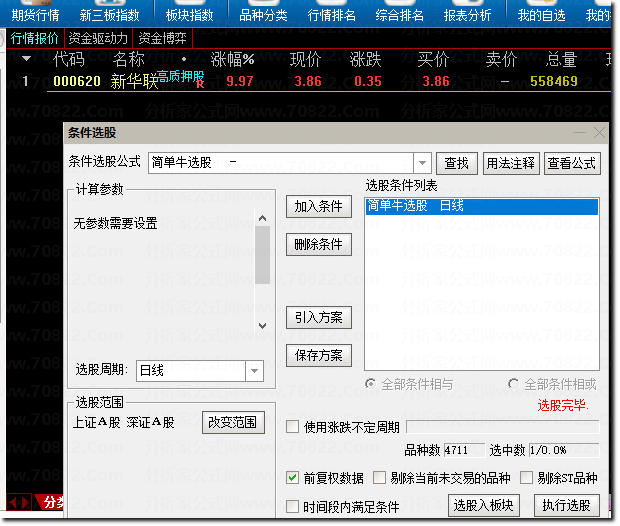Open the 我的自选 menu item

pyautogui.click(x=541, y=15)
